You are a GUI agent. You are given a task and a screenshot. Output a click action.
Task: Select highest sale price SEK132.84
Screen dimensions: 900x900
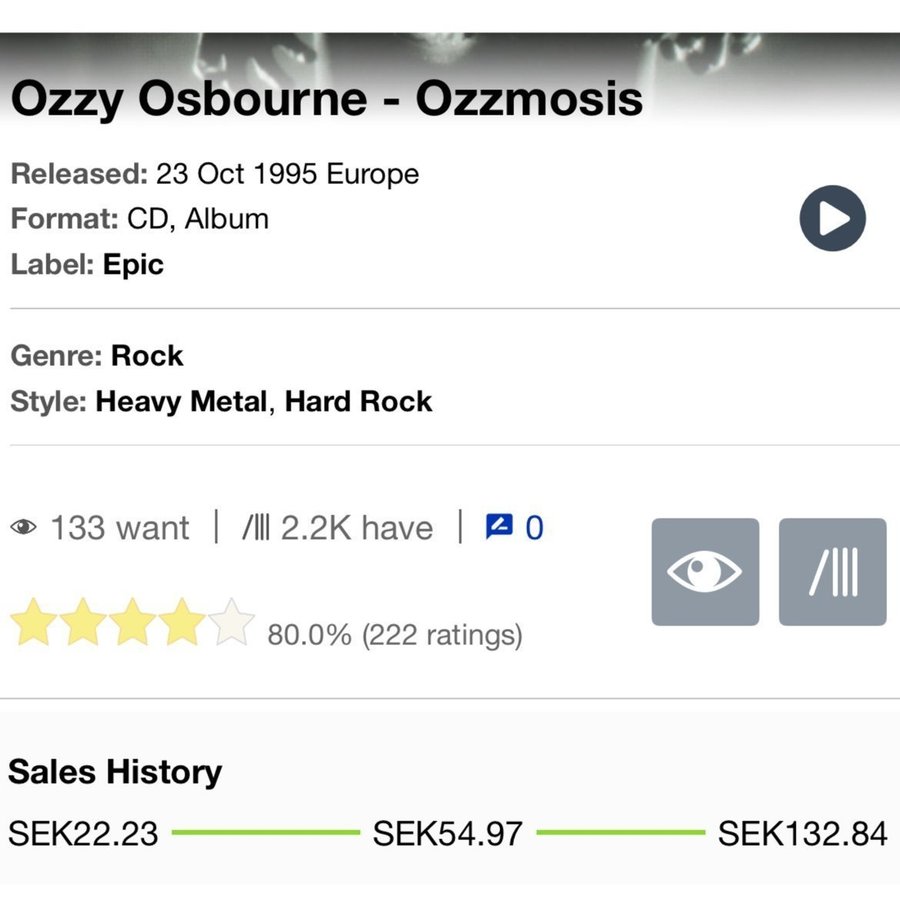(802, 833)
